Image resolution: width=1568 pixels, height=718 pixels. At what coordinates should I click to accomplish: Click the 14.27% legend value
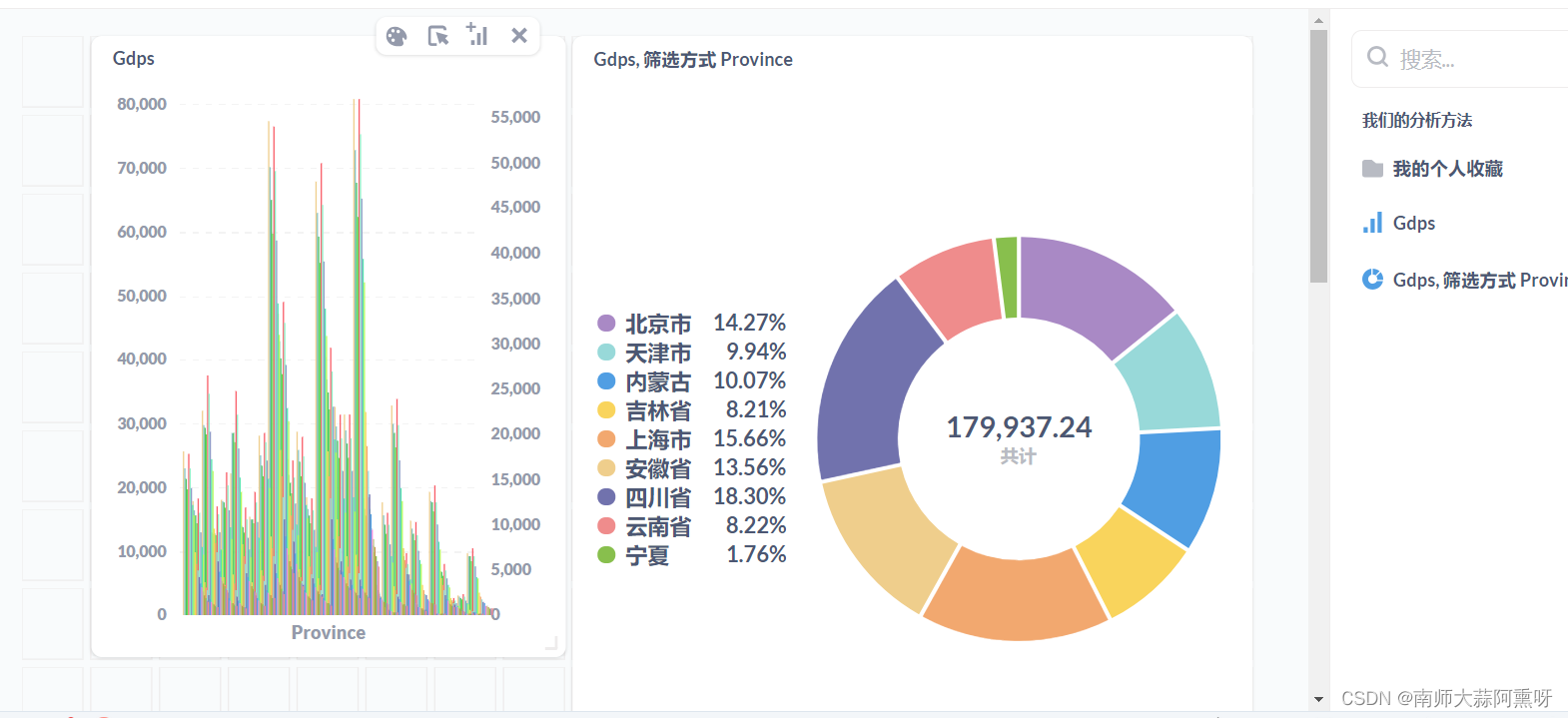coord(749,323)
